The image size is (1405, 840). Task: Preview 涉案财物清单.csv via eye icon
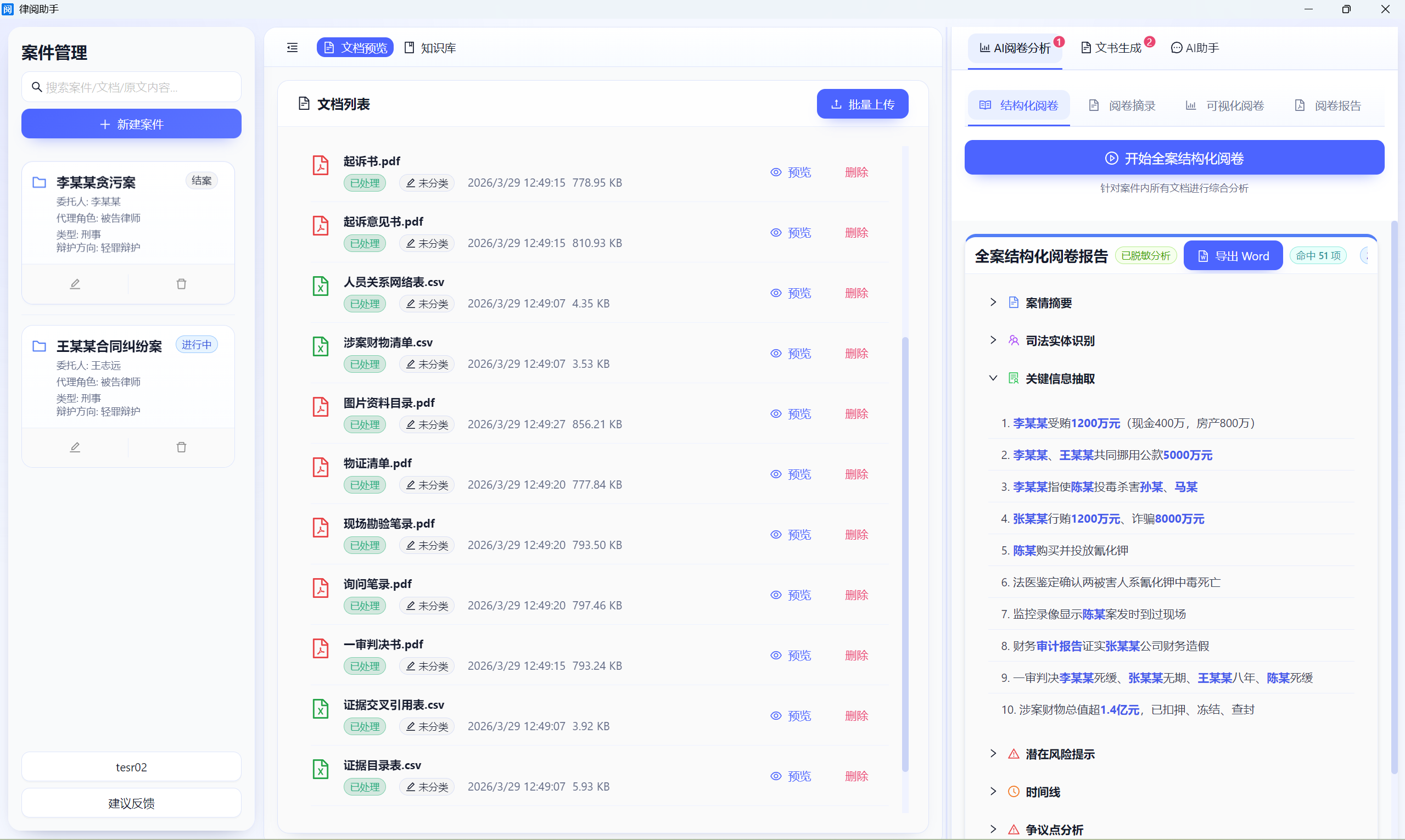pyautogui.click(x=776, y=353)
